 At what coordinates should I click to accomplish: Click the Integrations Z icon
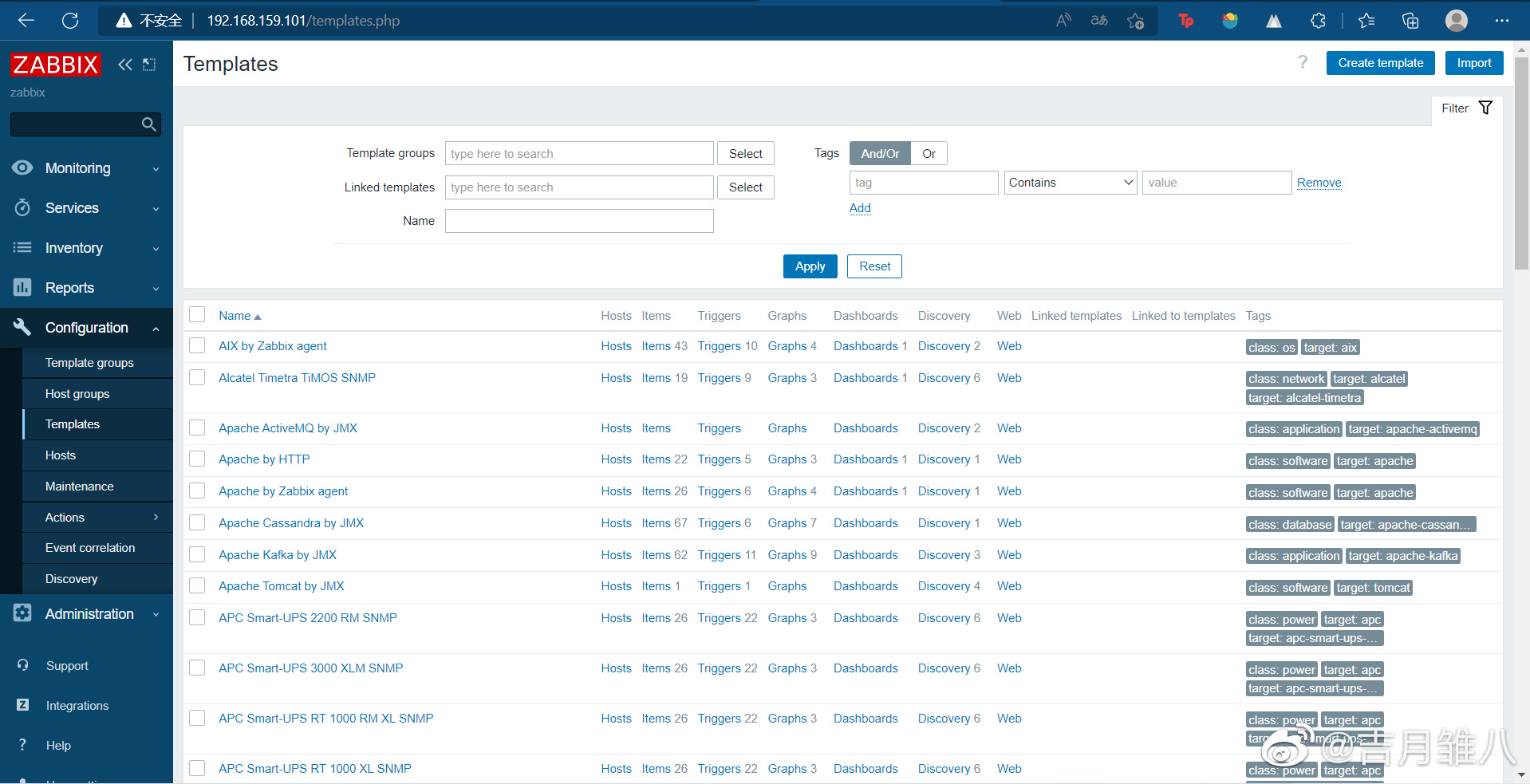pyautogui.click(x=22, y=705)
